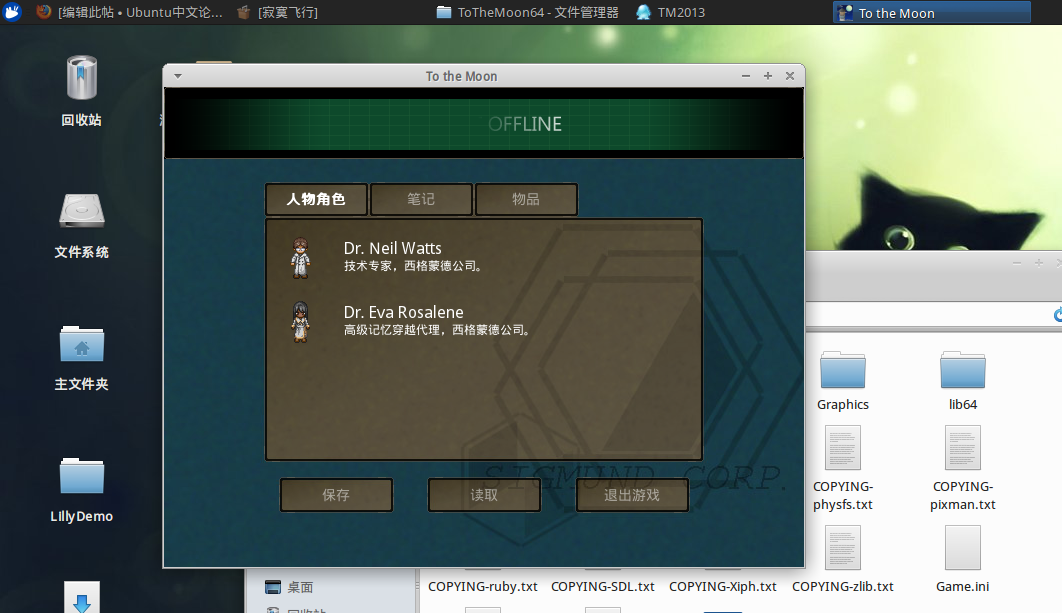Switch to the TM2013 taskbar window
This screenshot has width=1062, height=613.
pos(671,12)
